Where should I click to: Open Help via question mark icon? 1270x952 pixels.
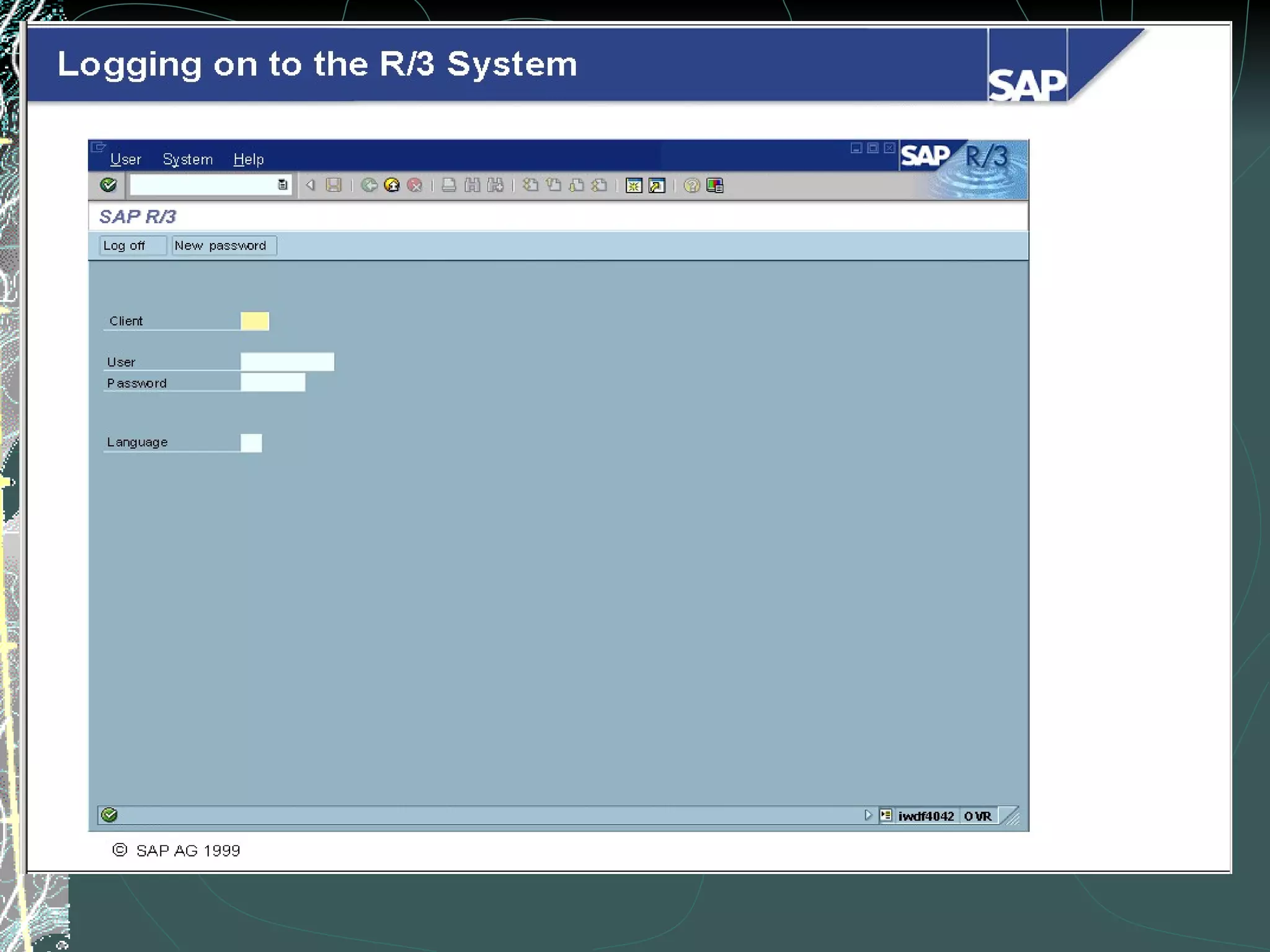tap(691, 185)
